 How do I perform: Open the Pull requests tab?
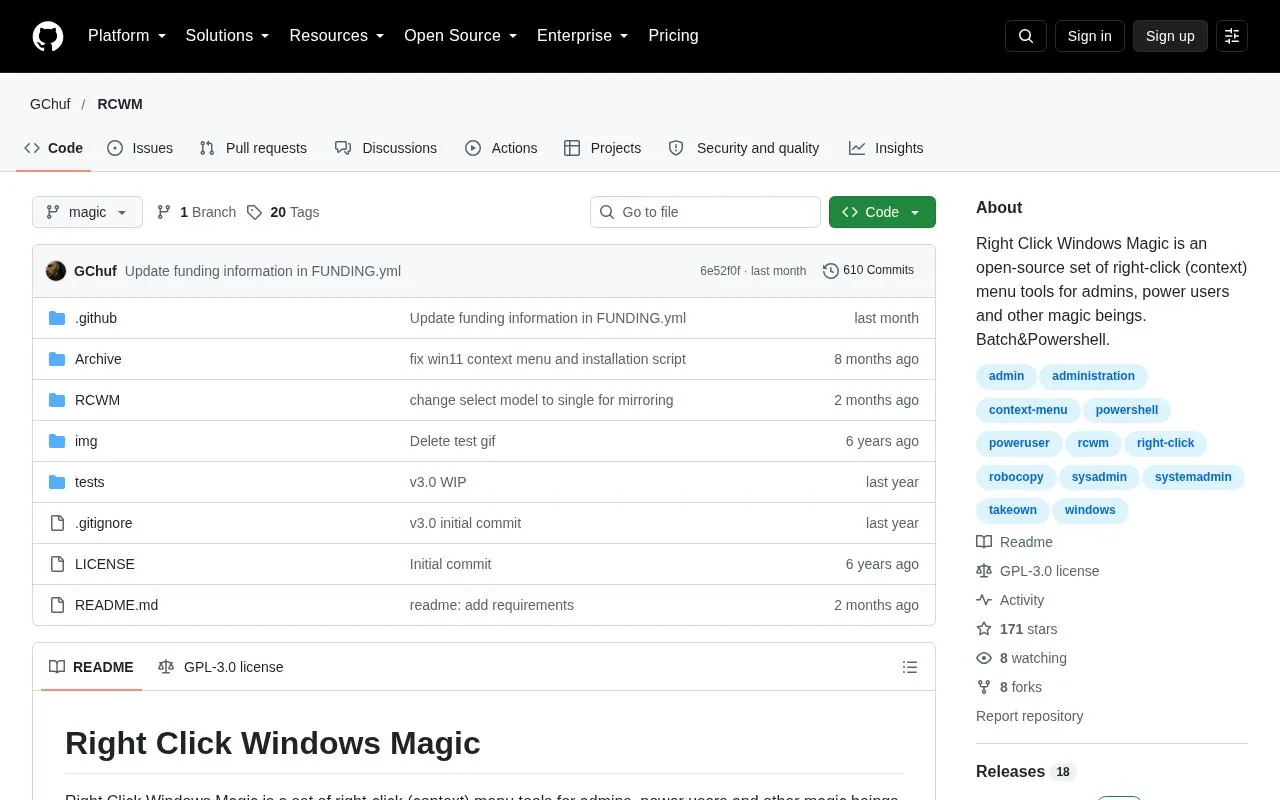click(x=253, y=148)
